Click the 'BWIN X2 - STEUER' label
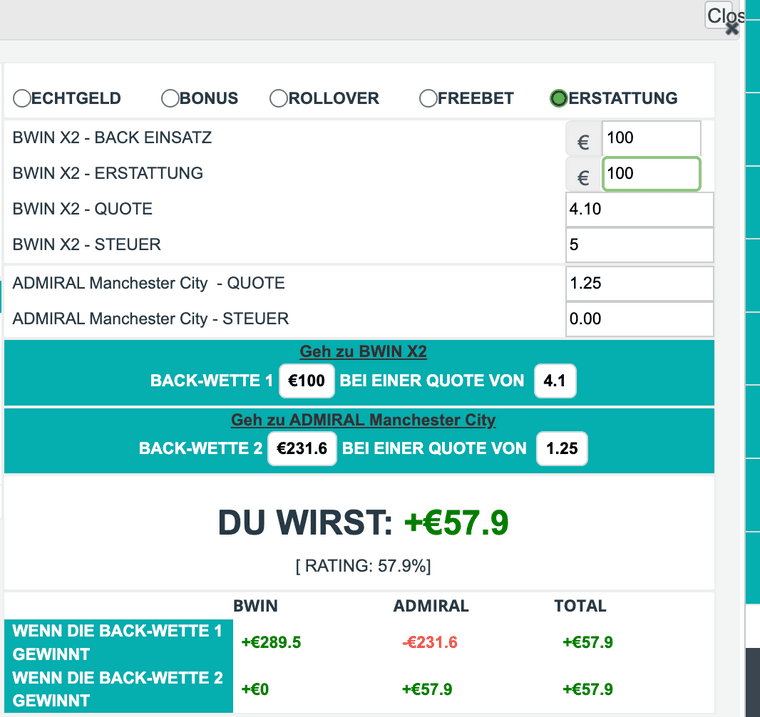Viewport: 760px width, 717px height. (x=86, y=244)
